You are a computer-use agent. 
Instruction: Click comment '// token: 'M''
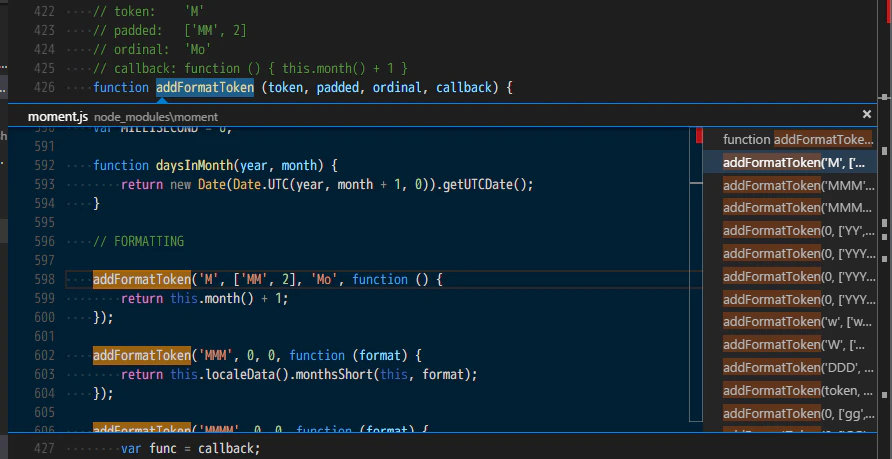coord(149,11)
